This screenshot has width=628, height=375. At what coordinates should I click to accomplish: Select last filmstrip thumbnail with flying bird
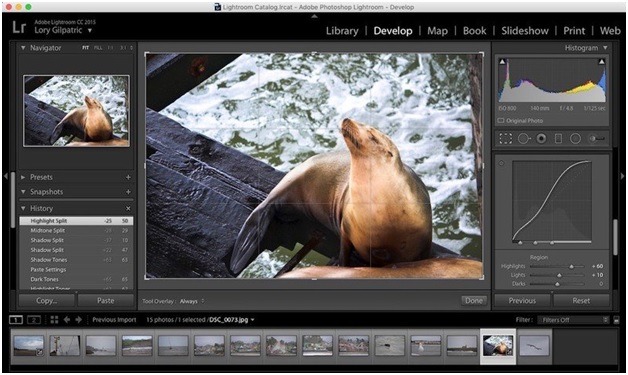tap(534, 346)
